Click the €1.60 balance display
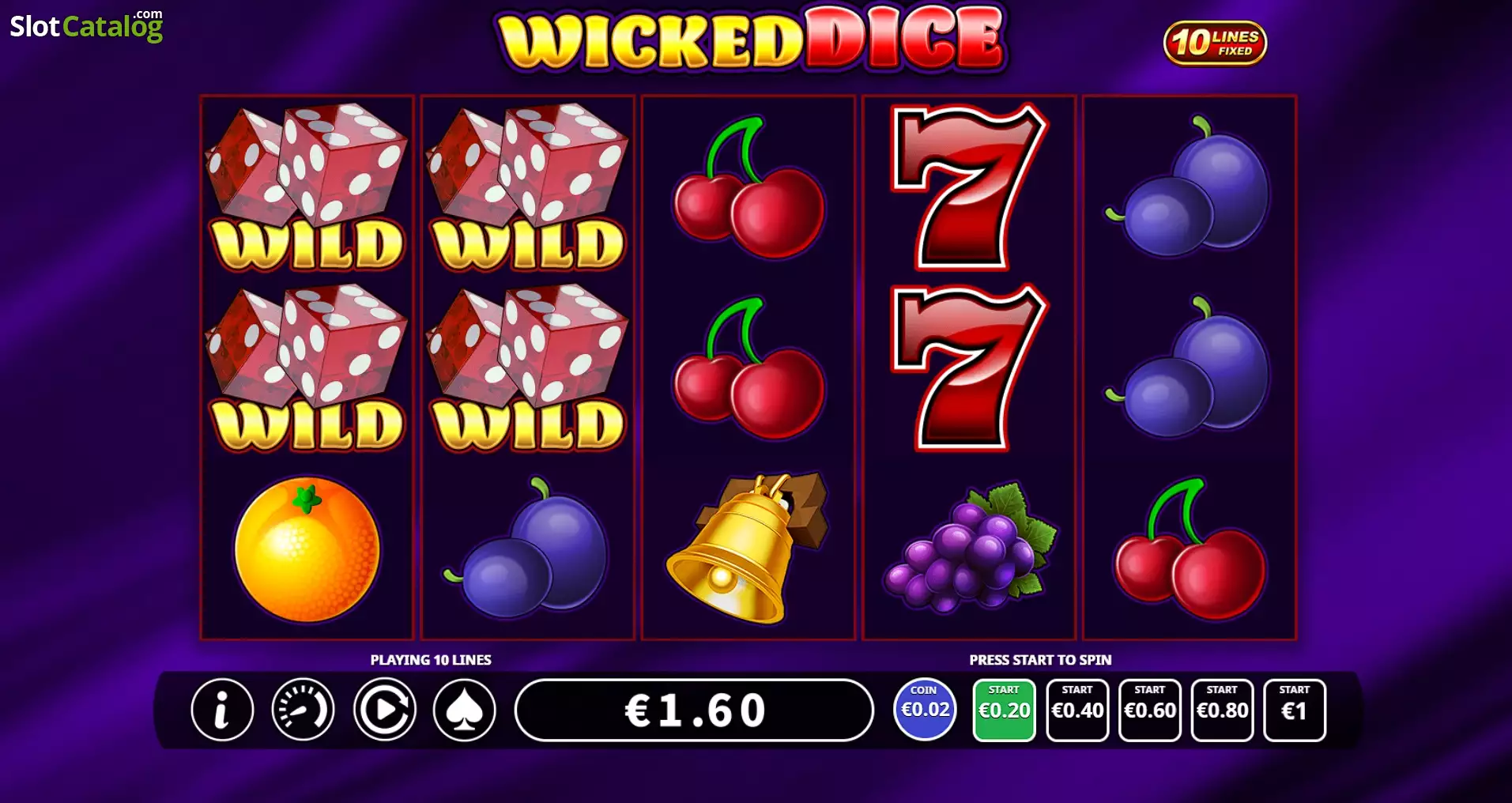This screenshot has width=1512, height=803. click(694, 710)
